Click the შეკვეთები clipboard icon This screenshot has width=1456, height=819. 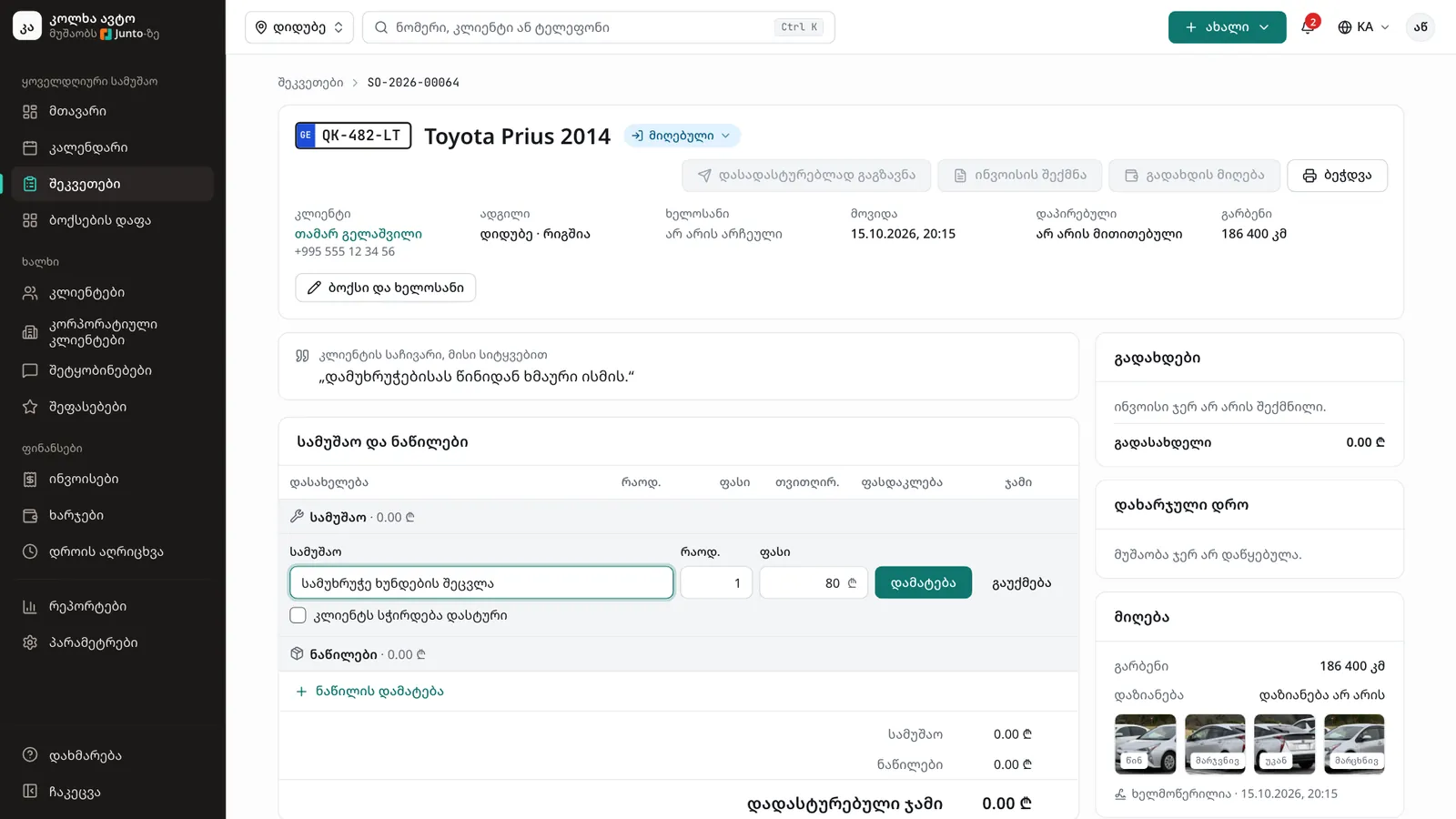(x=30, y=184)
